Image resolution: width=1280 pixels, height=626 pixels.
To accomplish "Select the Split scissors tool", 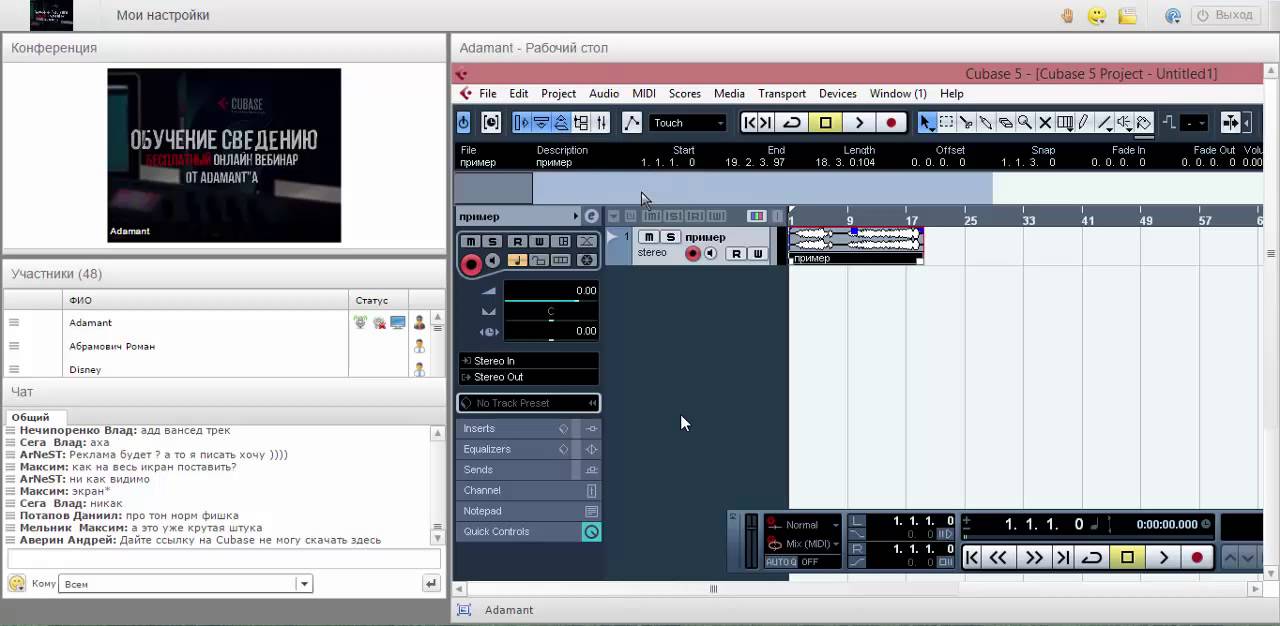I will 966,122.
